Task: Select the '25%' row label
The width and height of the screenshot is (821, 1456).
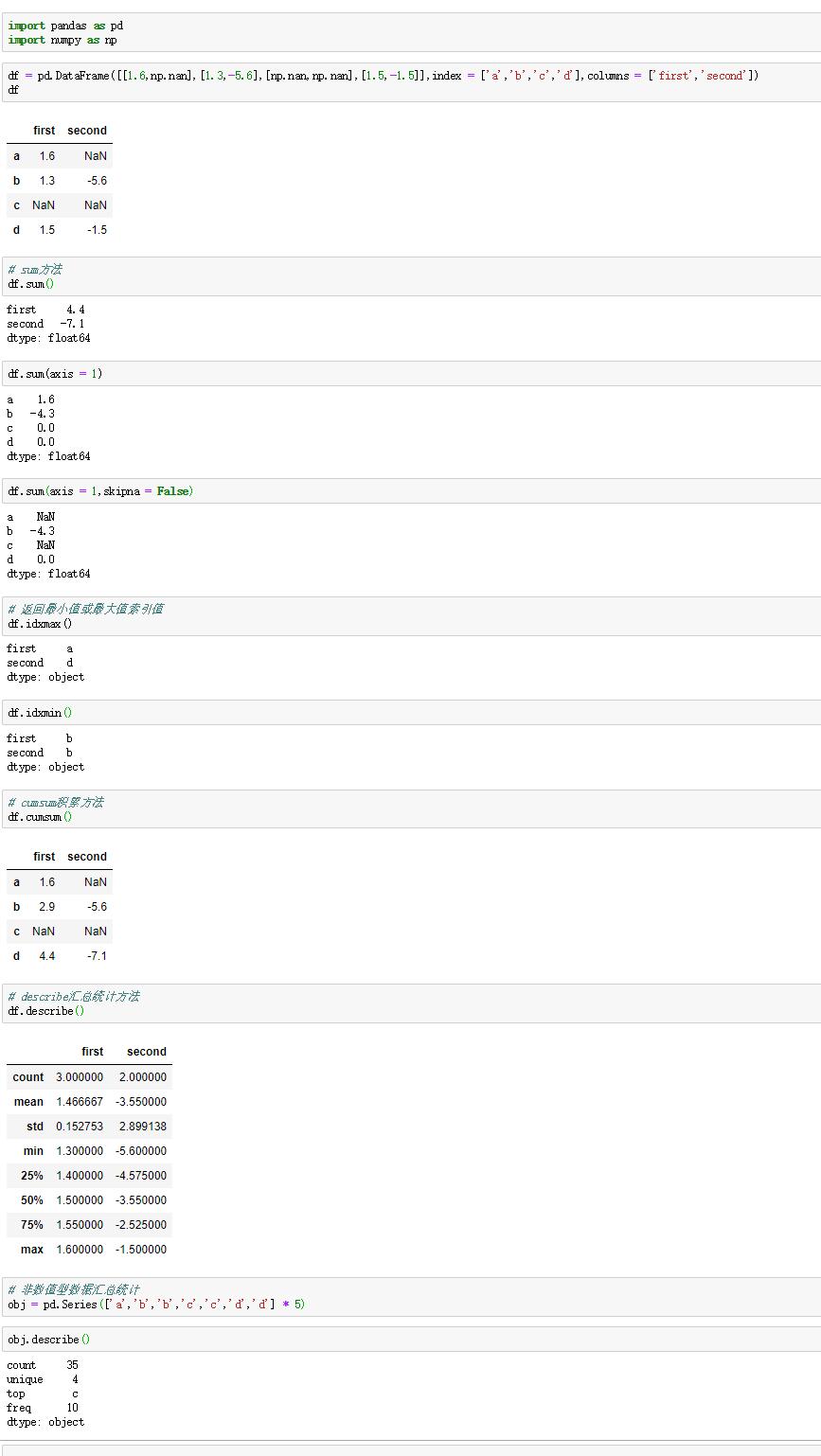Action: [x=32, y=1176]
